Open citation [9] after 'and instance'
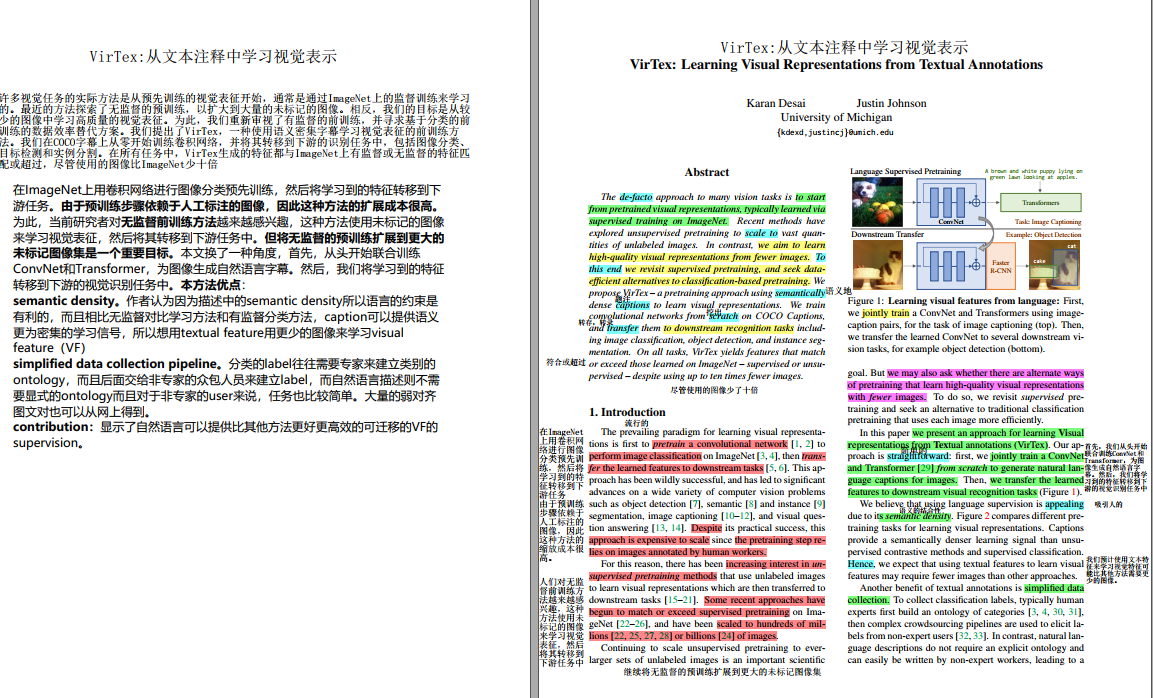The height and width of the screenshot is (698, 1153). 819,504
